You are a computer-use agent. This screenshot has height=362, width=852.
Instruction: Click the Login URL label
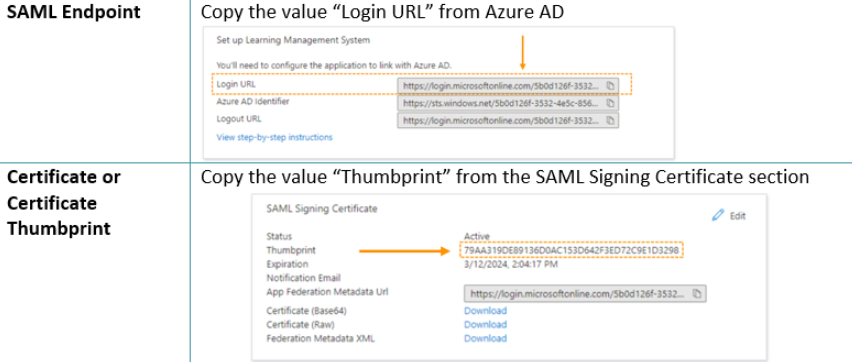tap(236, 84)
